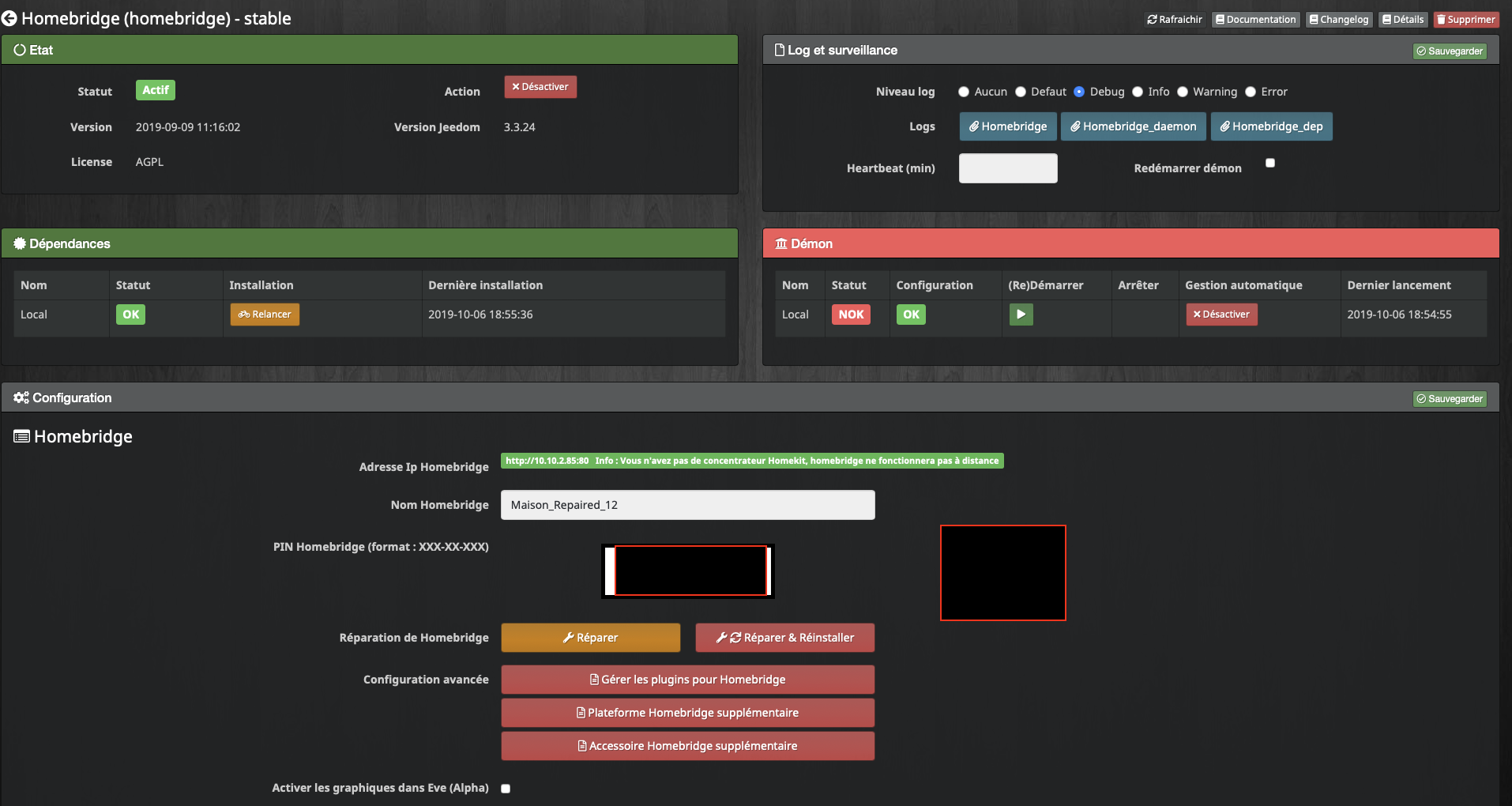Click the Nom Homebridge input field
The width and height of the screenshot is (1512, 806).
[x=688, y=505]
